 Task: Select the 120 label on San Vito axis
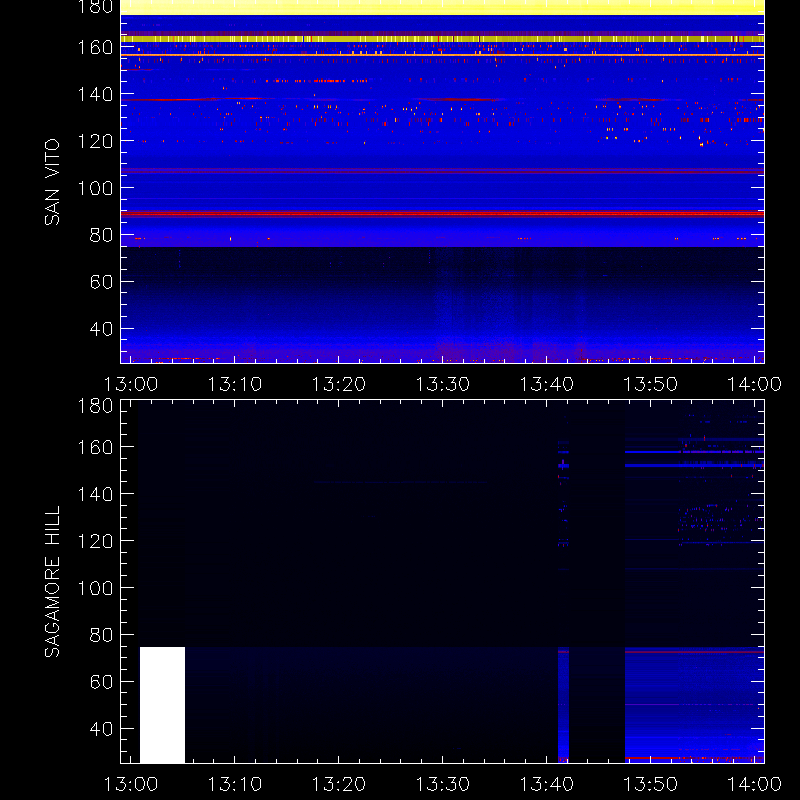[95, 141]
